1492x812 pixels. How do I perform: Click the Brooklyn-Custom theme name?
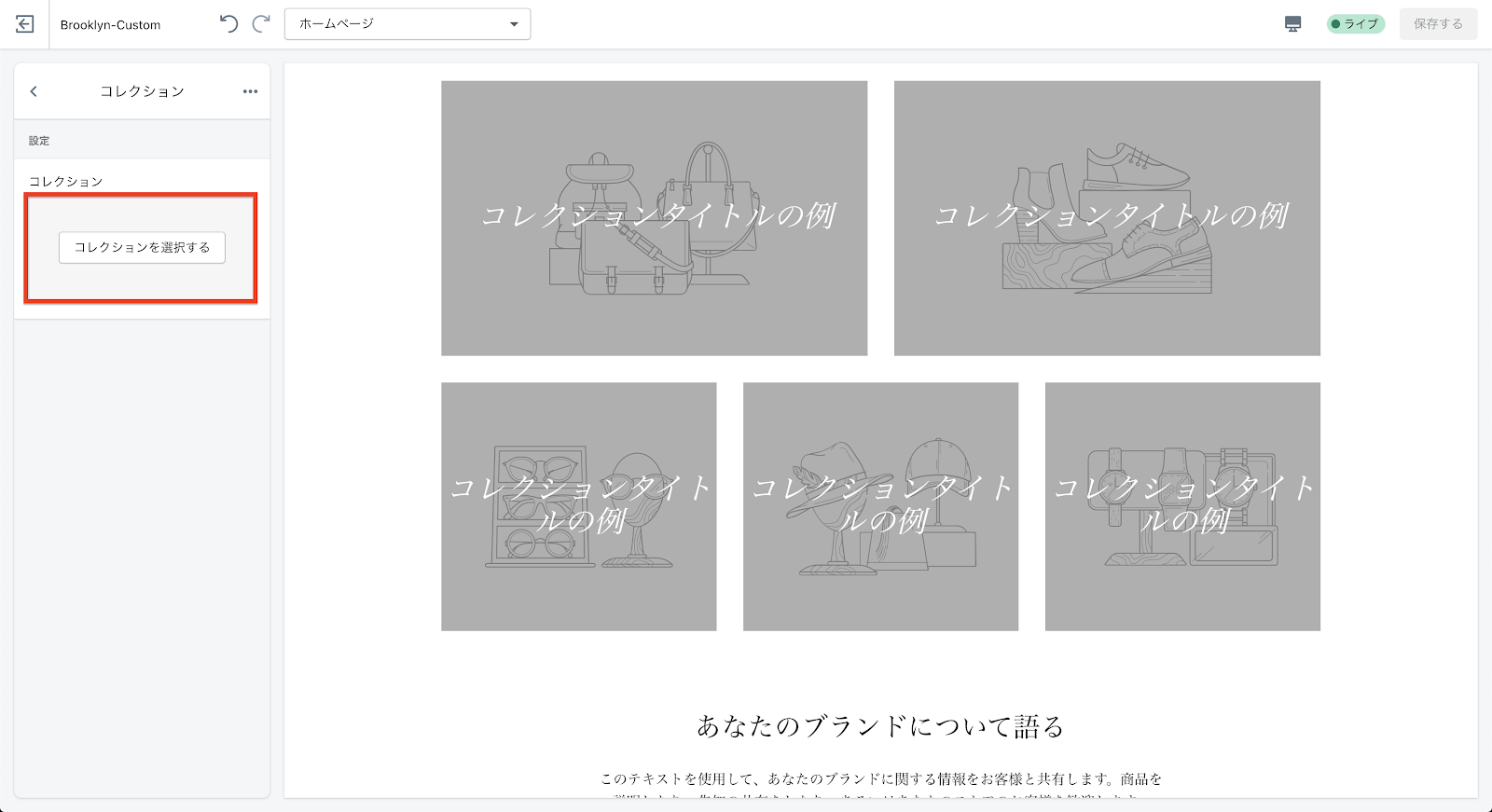pos(110,25)
